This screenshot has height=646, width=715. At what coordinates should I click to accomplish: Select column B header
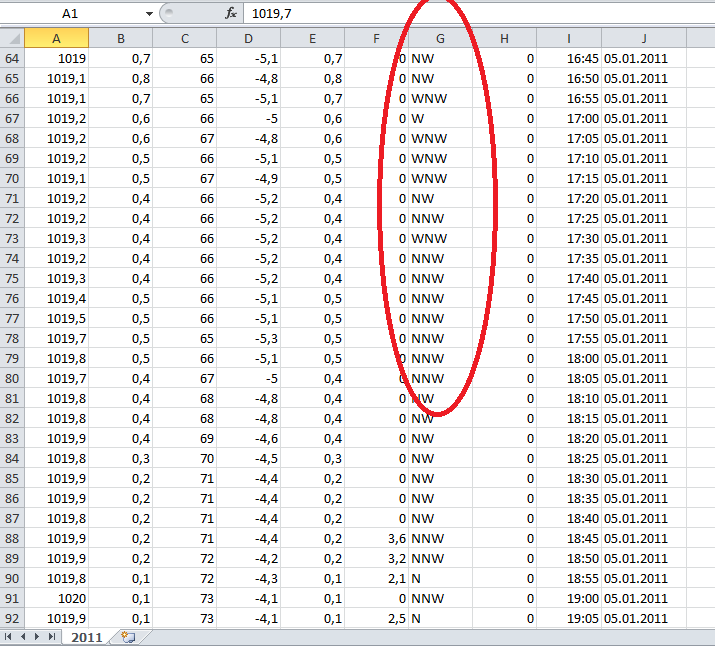point(121,38)
